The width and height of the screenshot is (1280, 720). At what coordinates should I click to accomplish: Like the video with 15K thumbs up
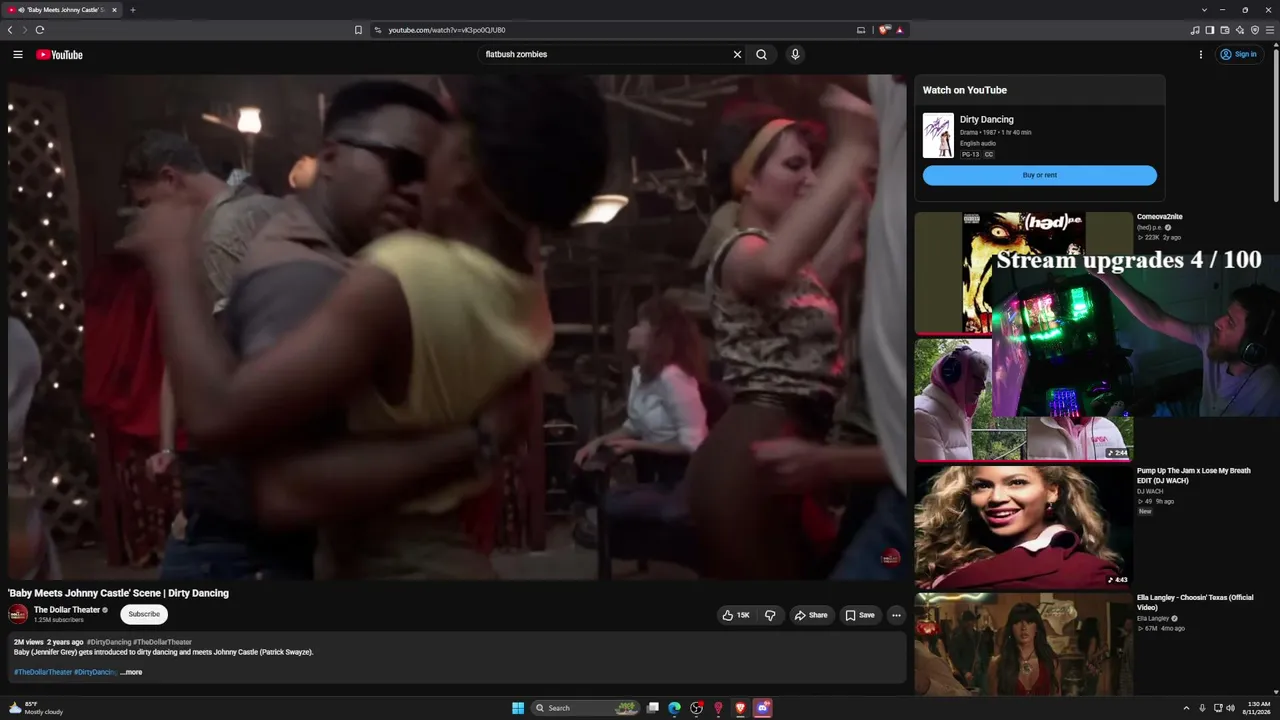tap(736, 615)
